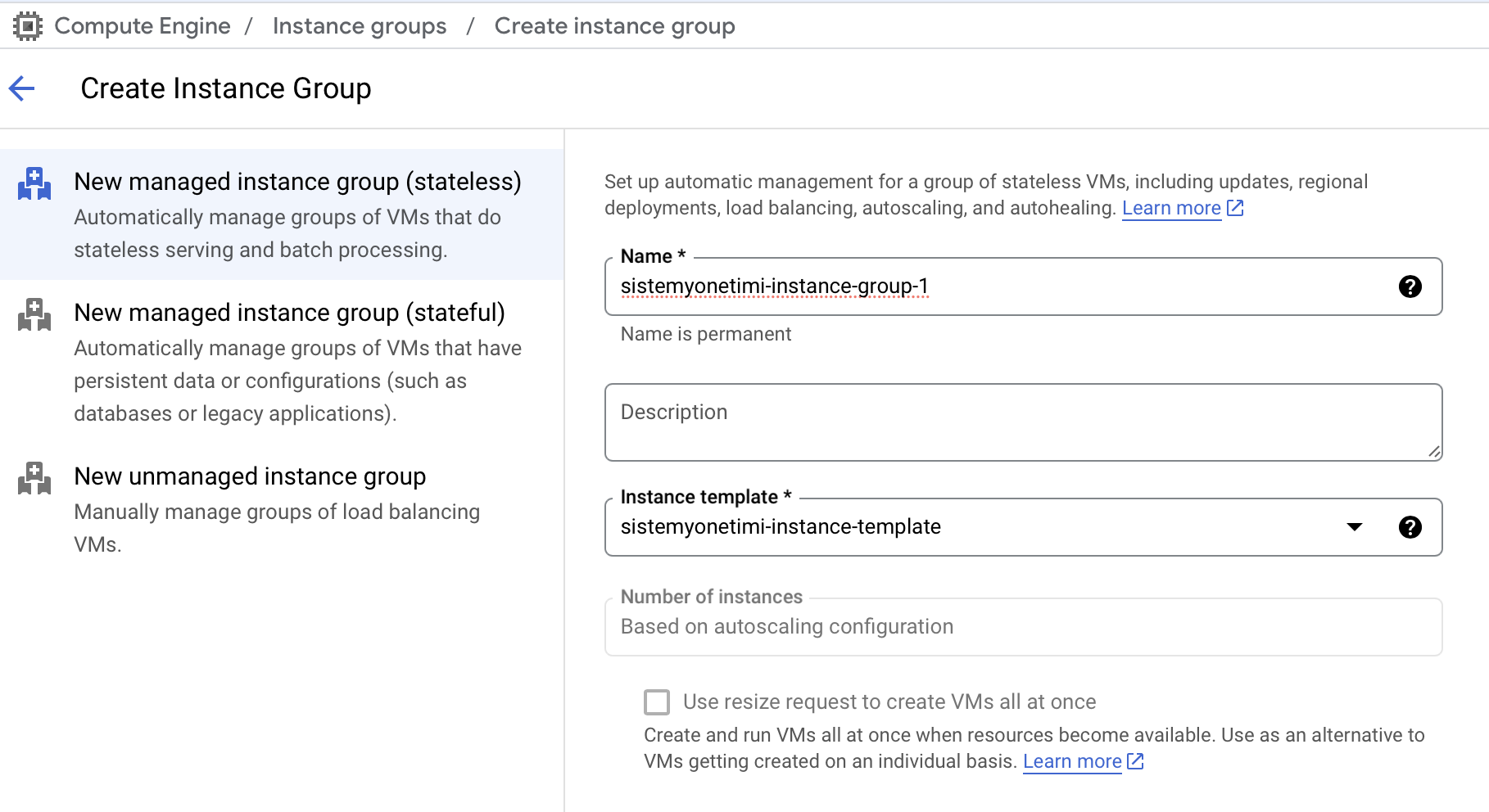This screenshot has height=812, width=1489.
Task: Click the Name input field
Action: click(1023, 286)
